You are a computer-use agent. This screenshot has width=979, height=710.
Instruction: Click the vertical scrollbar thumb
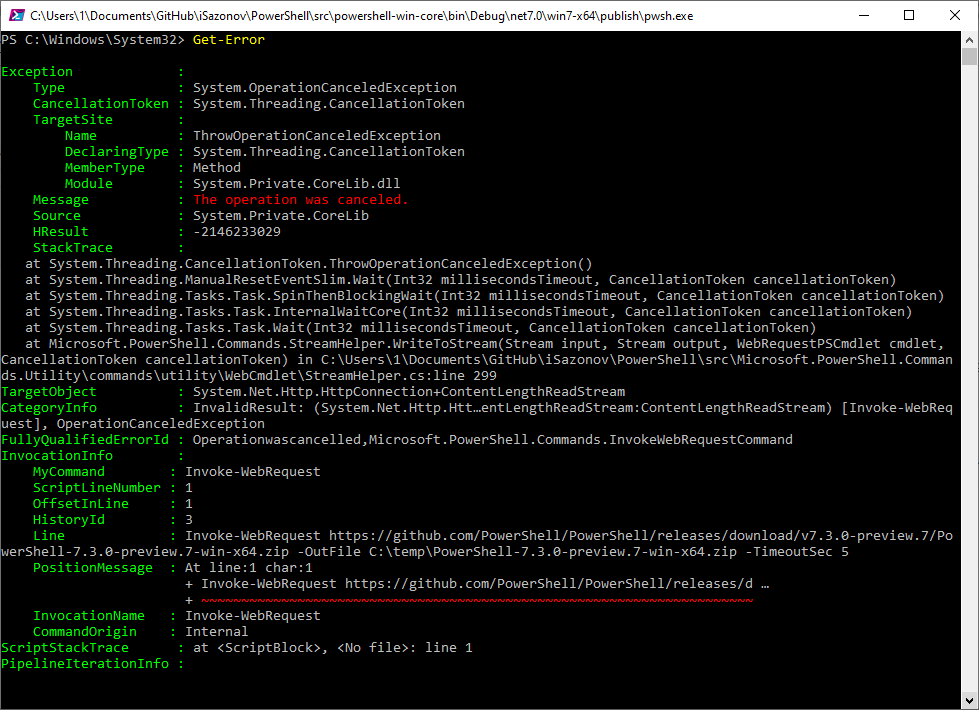pyautogui.click(x=969, y=56)
